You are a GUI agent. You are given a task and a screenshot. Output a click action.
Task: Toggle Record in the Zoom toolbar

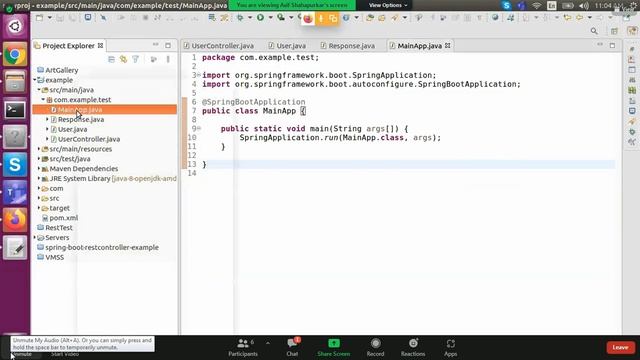tap(376, 347)
